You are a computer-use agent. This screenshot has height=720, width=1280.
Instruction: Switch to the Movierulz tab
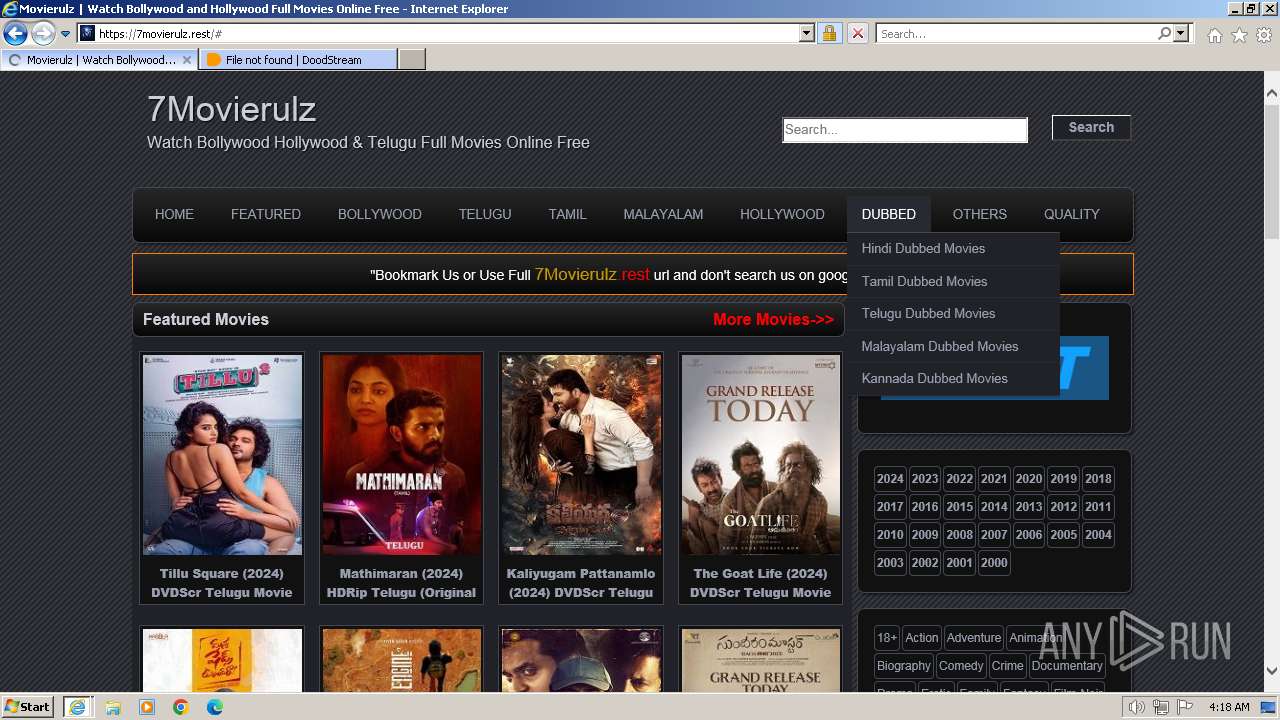tap(98, 60)
